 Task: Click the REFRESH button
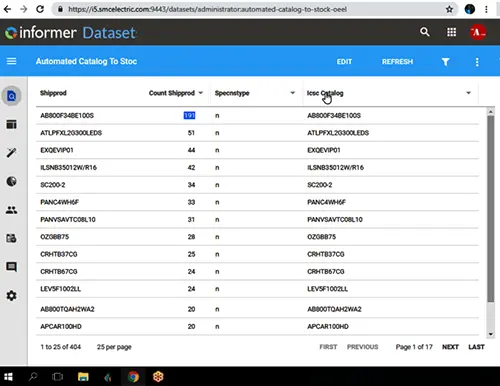coord(397,62)
